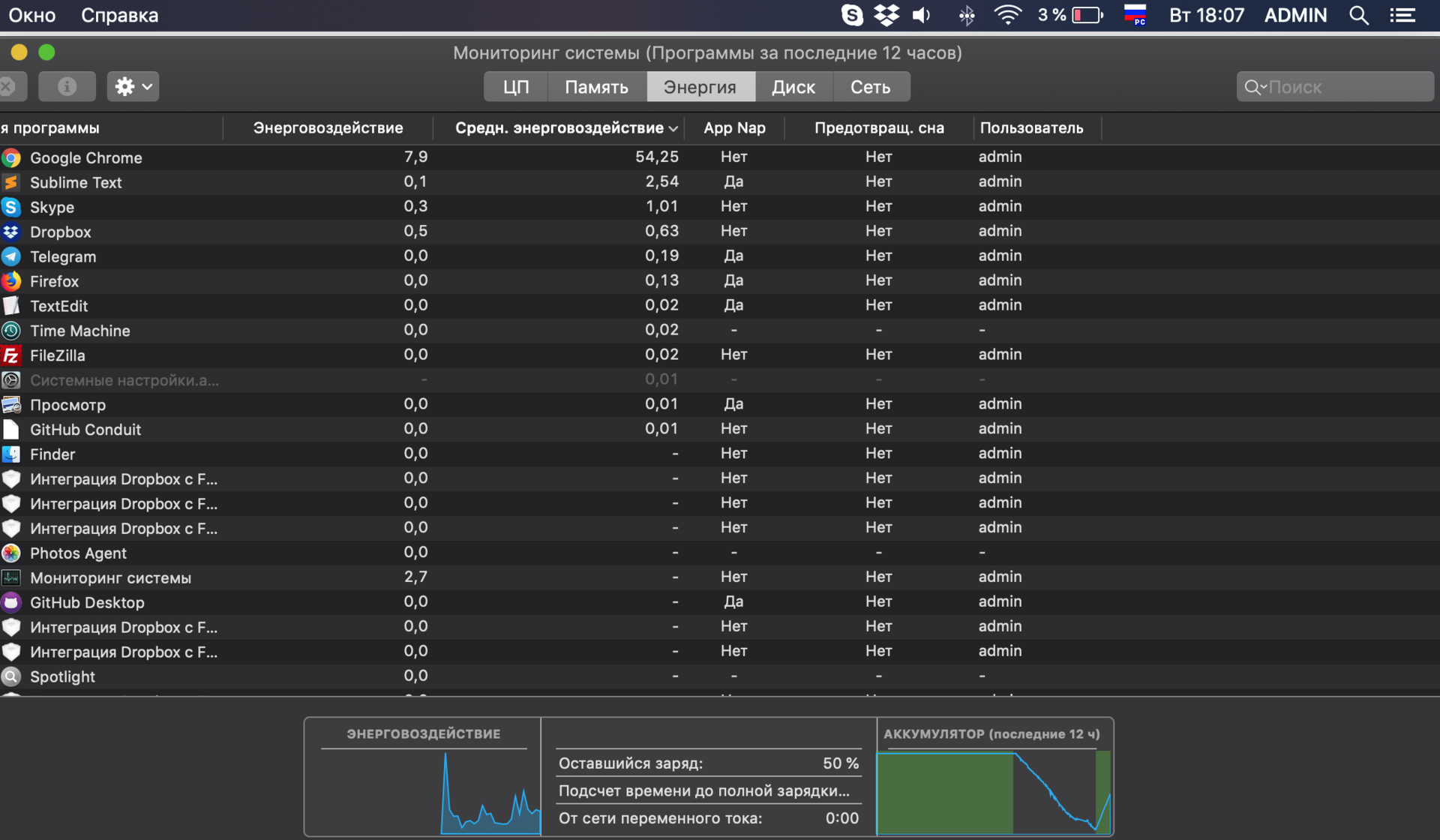Click the Просмотр app icon

tap(11, 405)
